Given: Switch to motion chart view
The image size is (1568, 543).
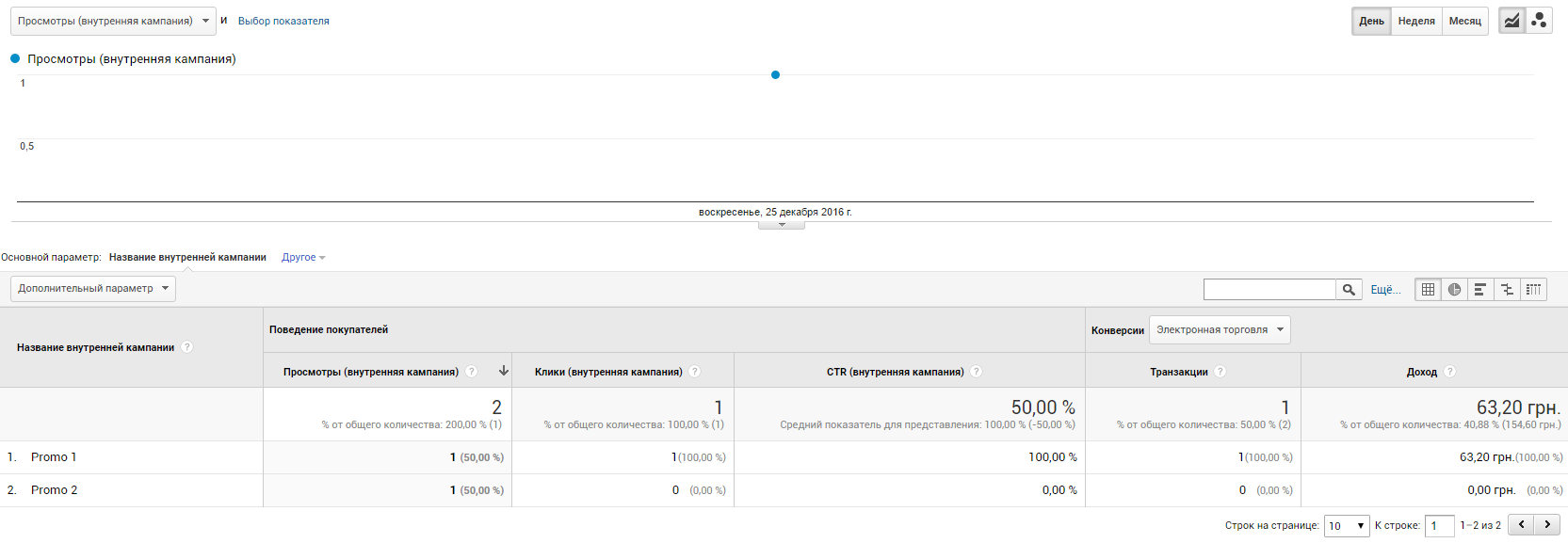Looking at the screenshot, I should pyautogui.click(x=1539, y=21).
